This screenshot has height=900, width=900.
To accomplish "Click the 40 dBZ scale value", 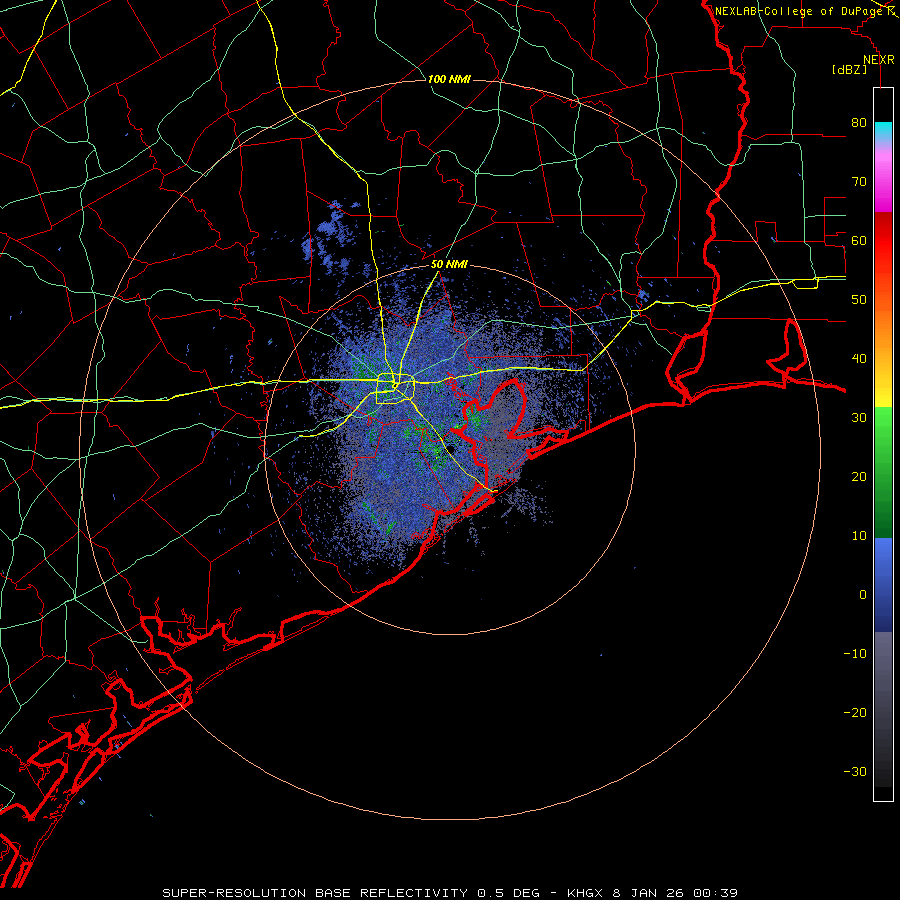I will tap(859, 359).
